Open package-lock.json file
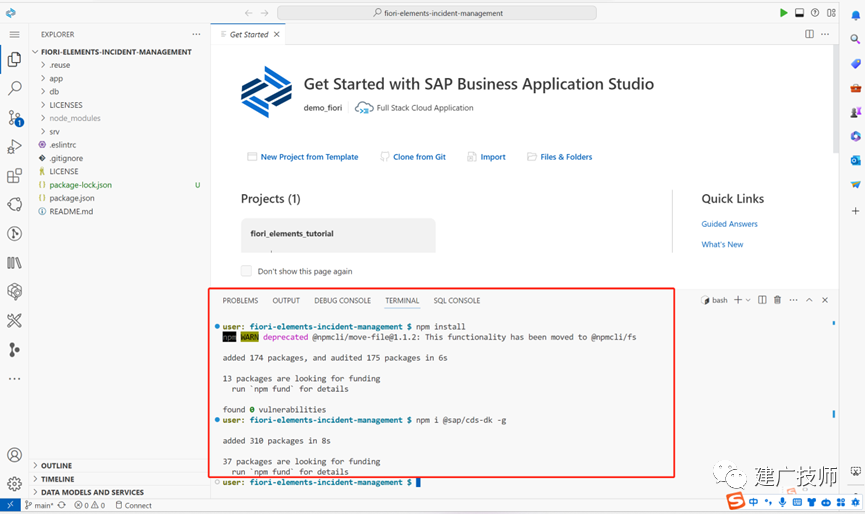The image size is (865, 514). coord(81,185)
